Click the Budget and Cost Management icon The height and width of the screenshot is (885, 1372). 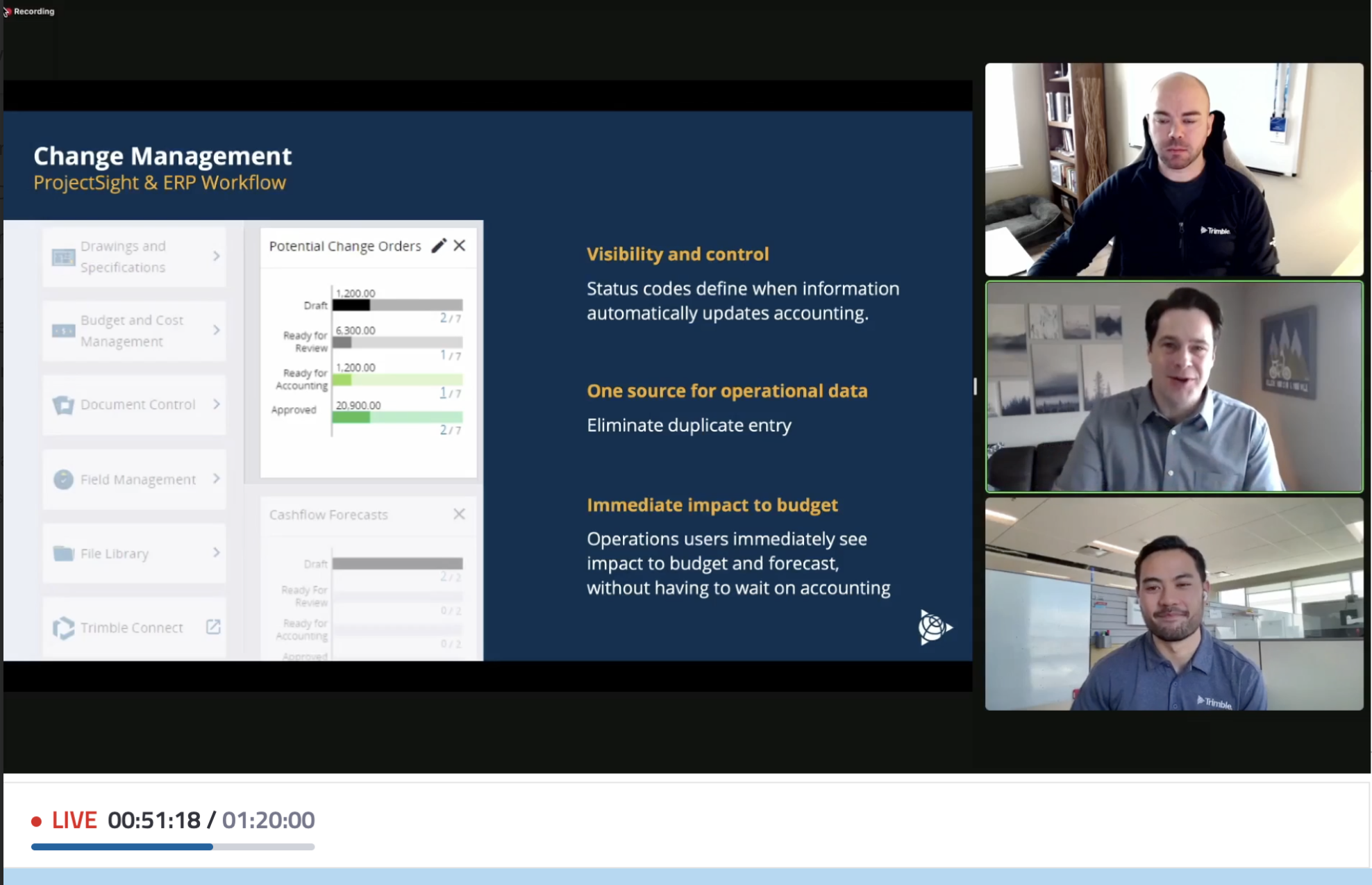click(x=63, y=331)
